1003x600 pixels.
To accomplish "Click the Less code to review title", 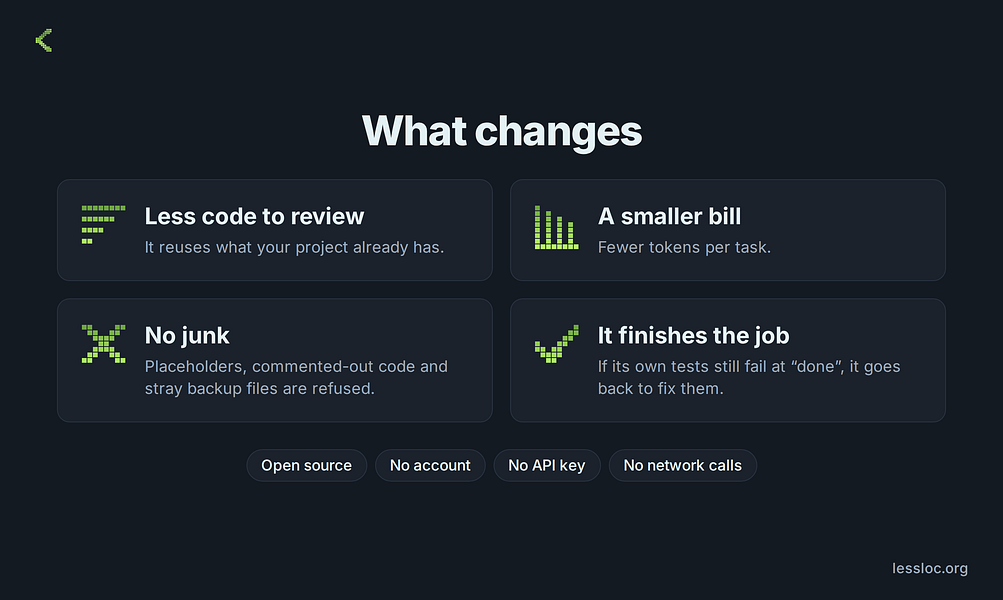I will pyautogui.click(x=254, y=216).
